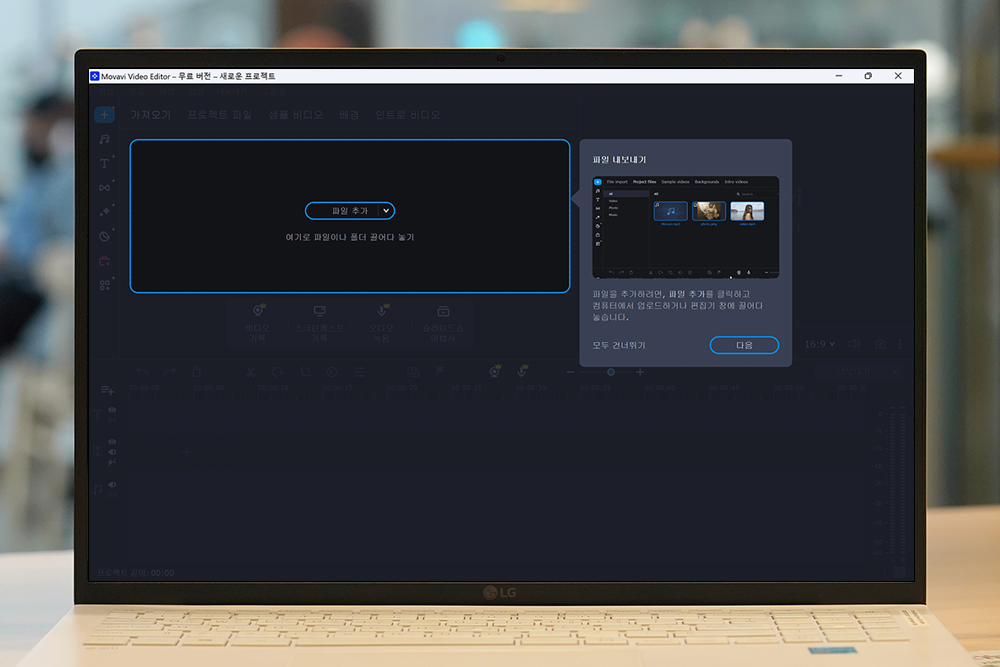Select the Split scissors tool

pyautogui.click(x=251, y=372)
